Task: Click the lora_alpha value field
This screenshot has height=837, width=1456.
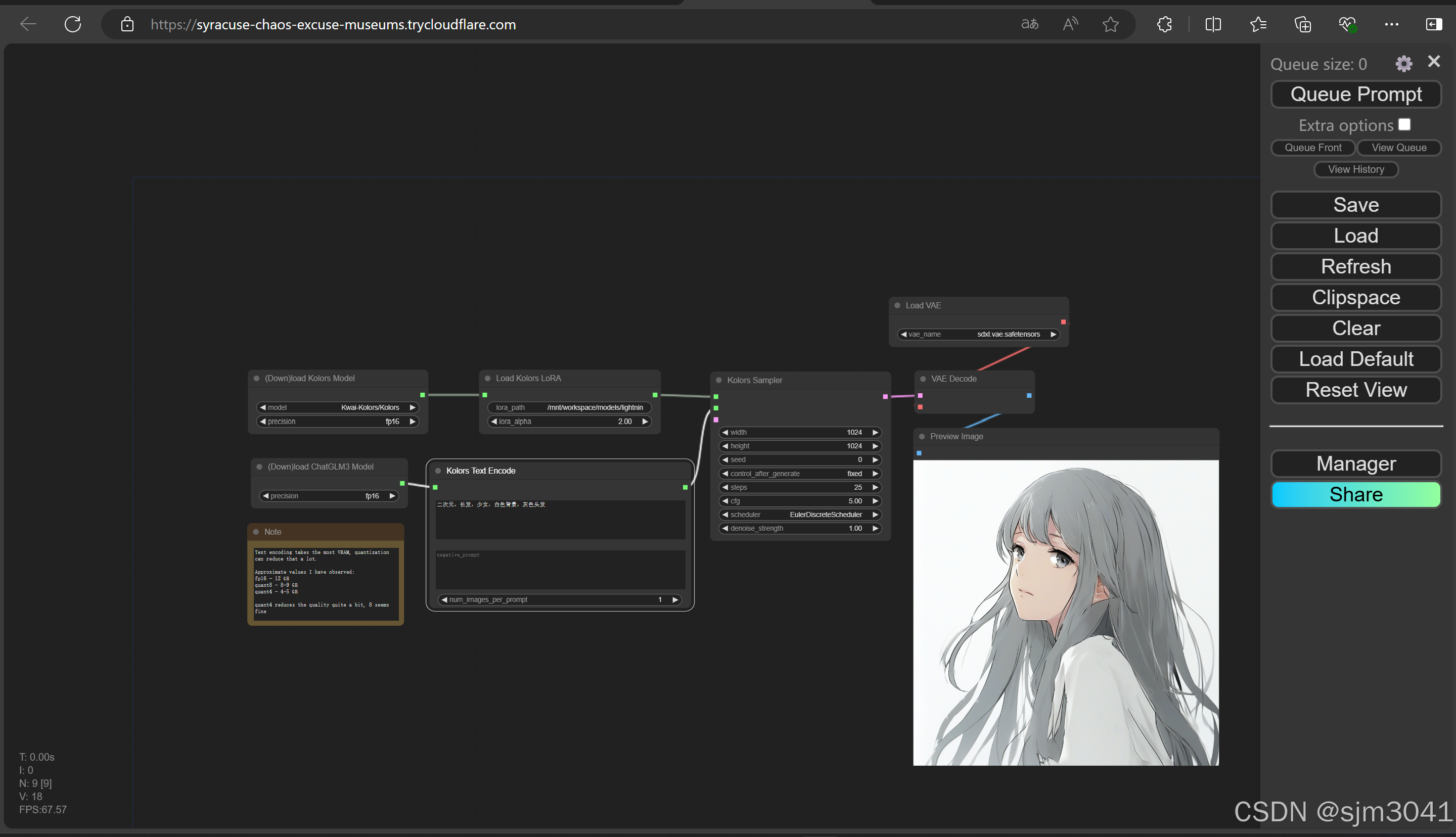Action: (569, 422)
